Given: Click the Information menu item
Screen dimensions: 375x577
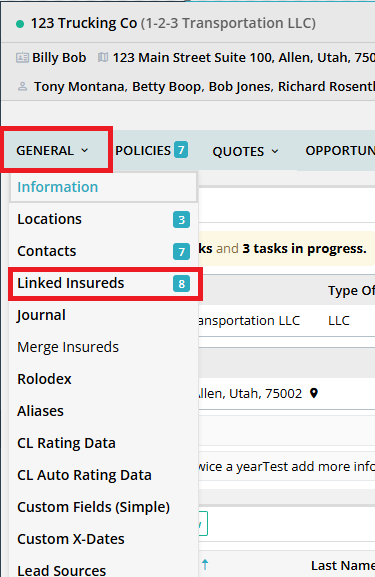Looking at the screenshot, I should click(58, 187).
